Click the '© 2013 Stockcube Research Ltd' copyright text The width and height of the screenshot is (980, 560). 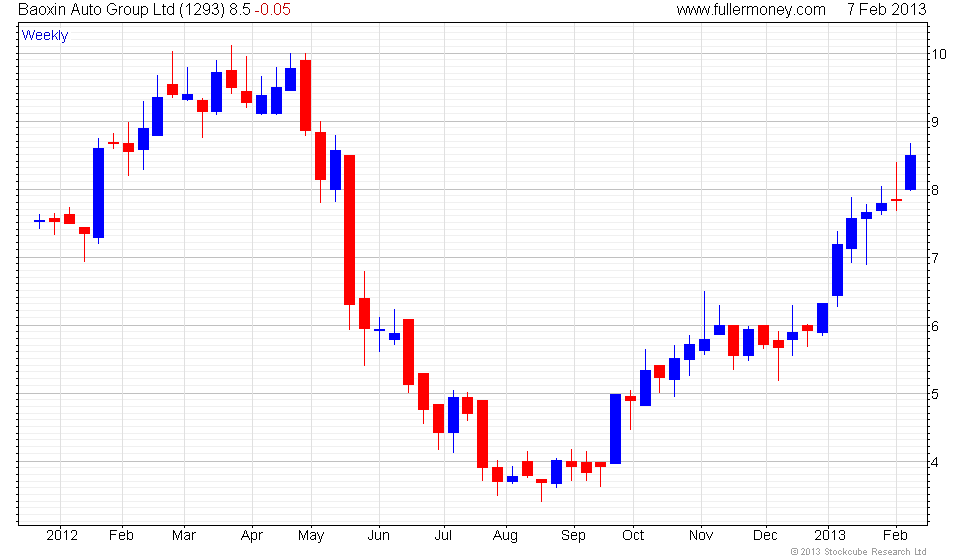(x=858, y=551)
